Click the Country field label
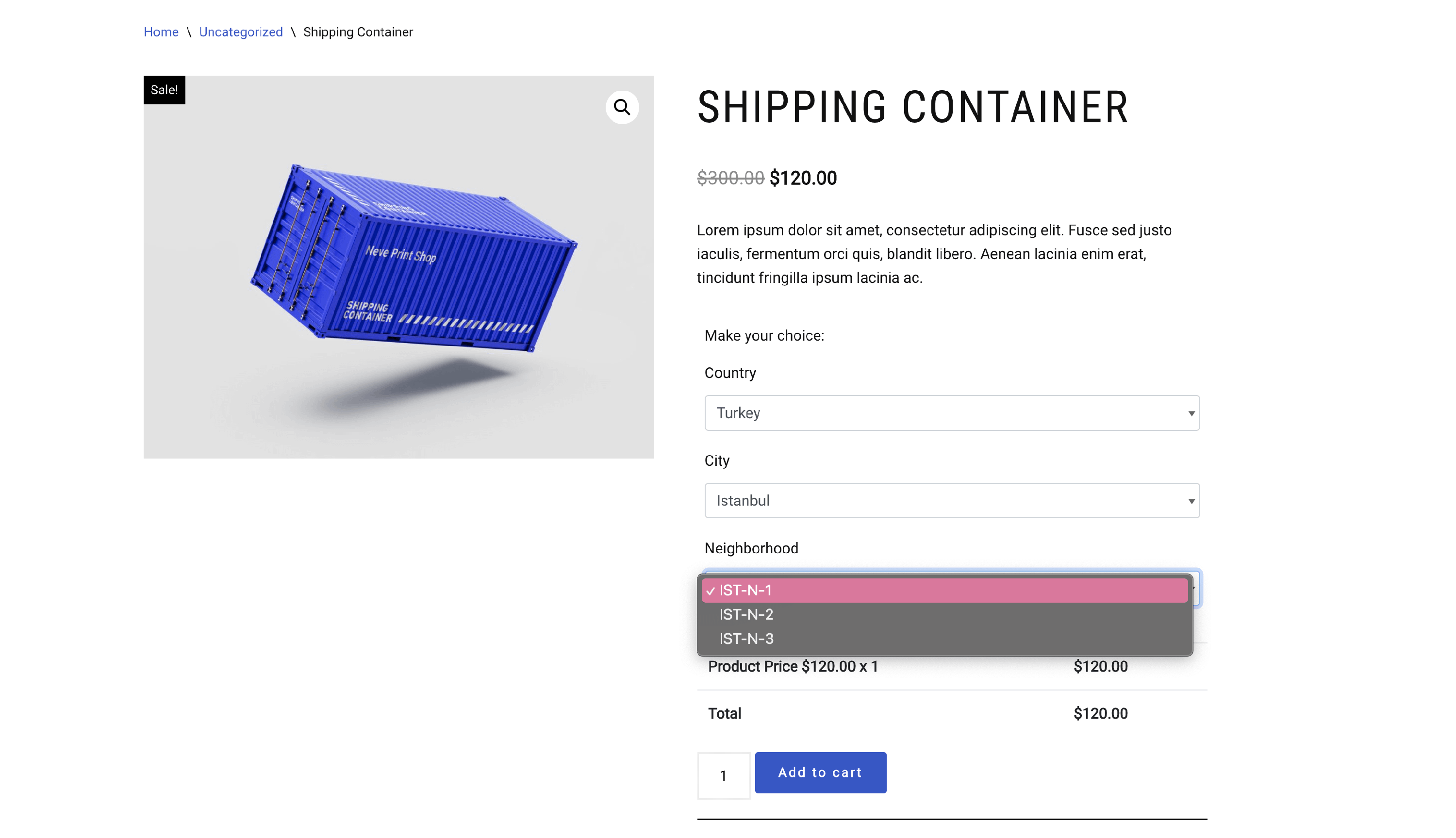Image resolution: width=1456 pixels, height=838 pixels. pyautogui.click(x=730, y=373)
